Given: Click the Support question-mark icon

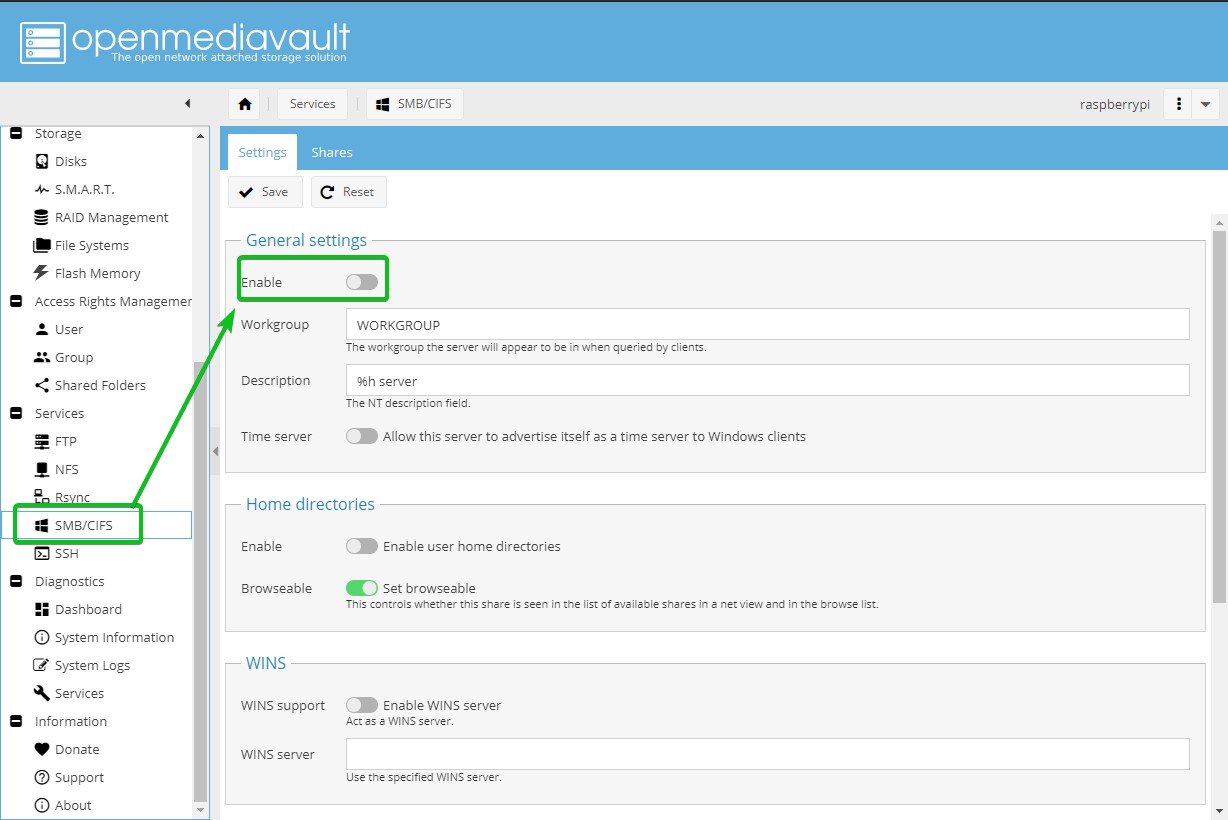Looking at the screenshot, I should pyautogui.click(x=42, y=777).
